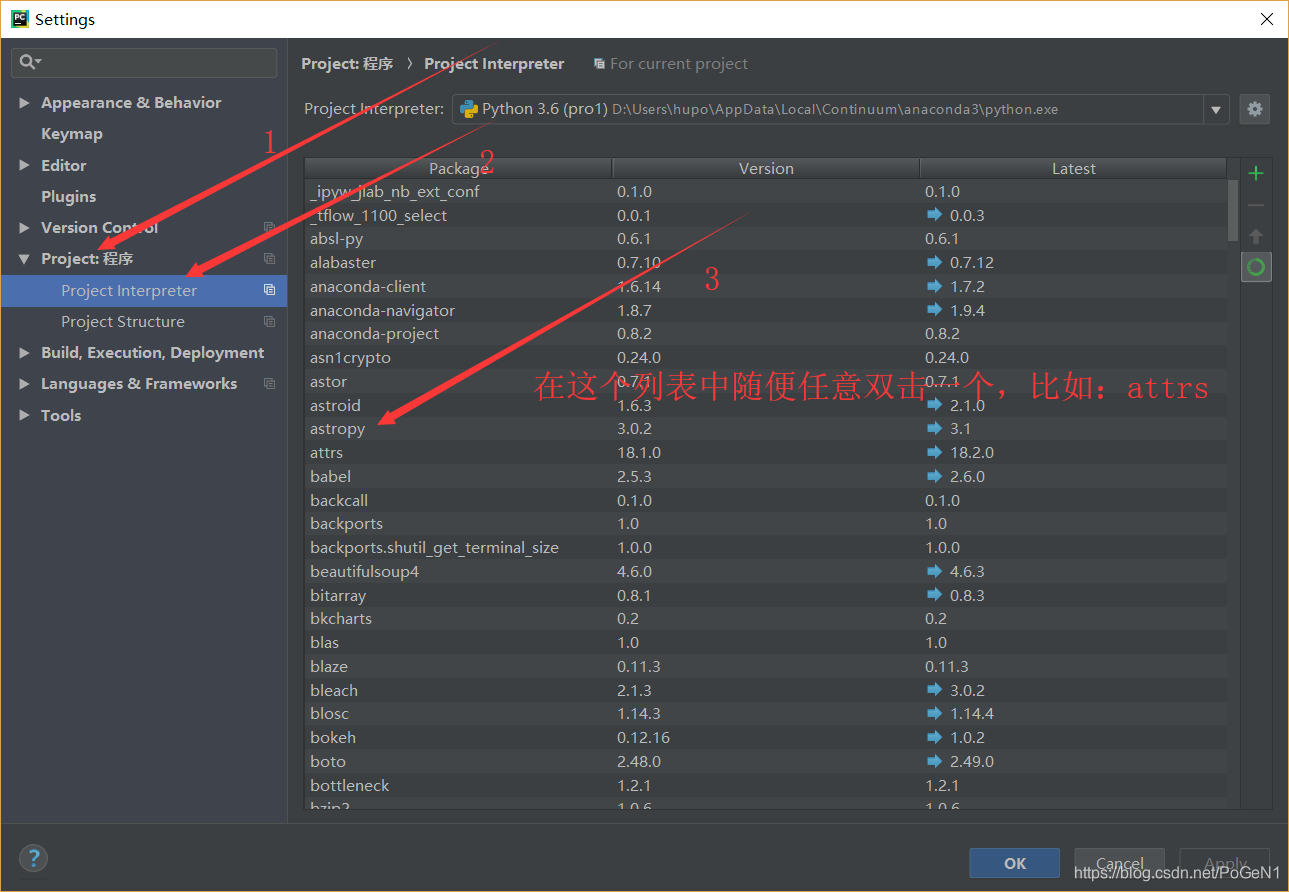The image size is (1289, 892).
Task: Select the anaconda-project package row
Action: (x=766, y=333)
